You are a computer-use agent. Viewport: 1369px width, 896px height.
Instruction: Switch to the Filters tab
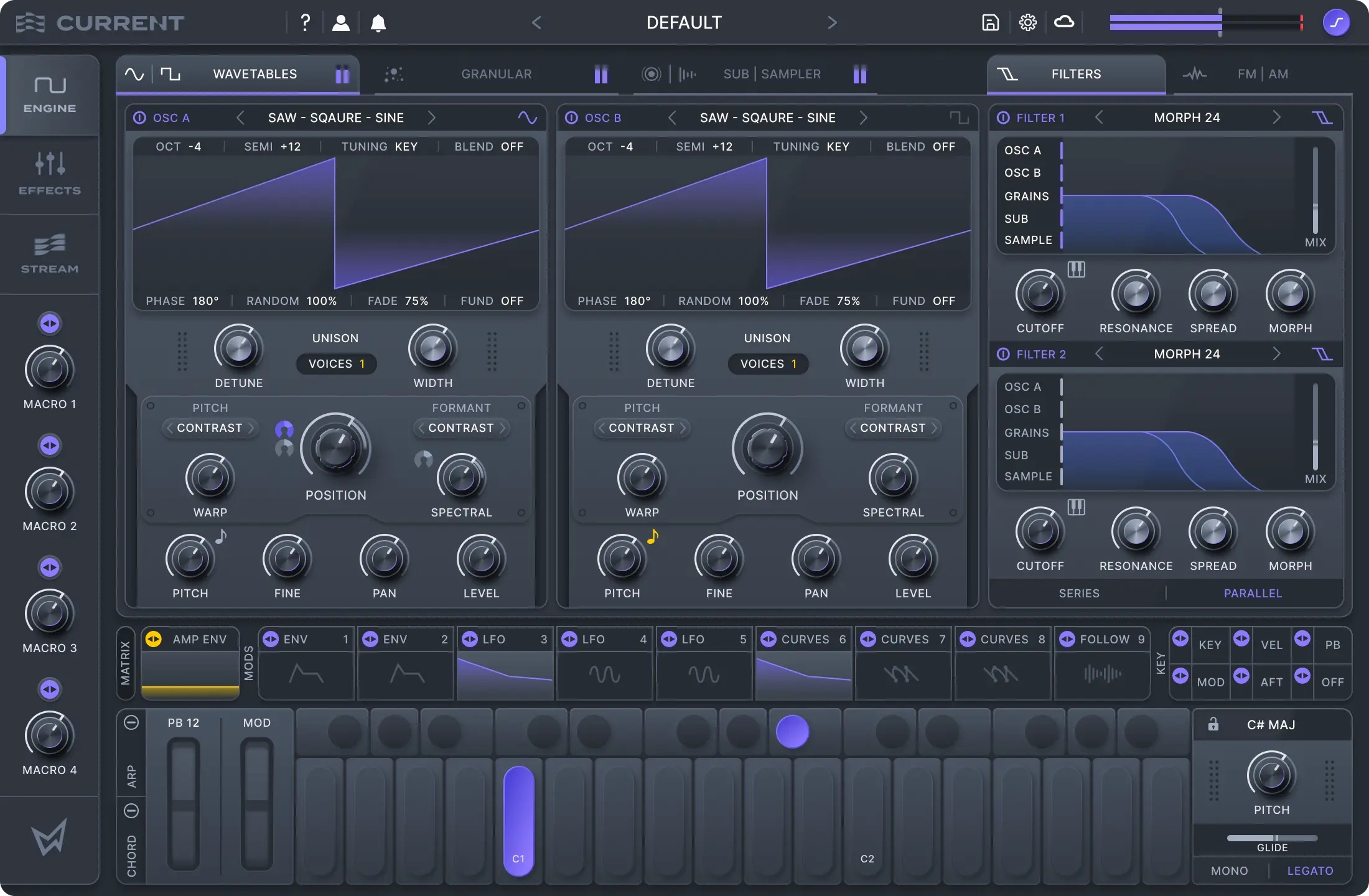(x=1076, y=74)
